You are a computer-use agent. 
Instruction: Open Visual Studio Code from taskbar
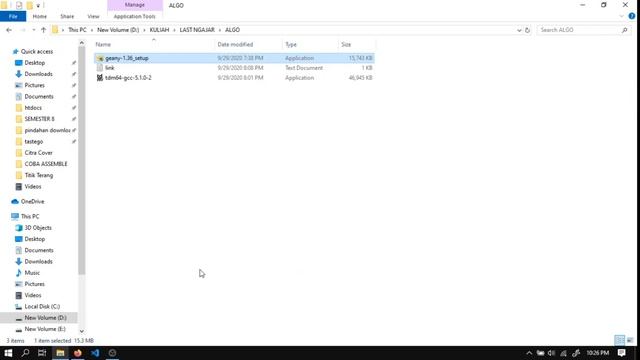click(x=95, y=353)
